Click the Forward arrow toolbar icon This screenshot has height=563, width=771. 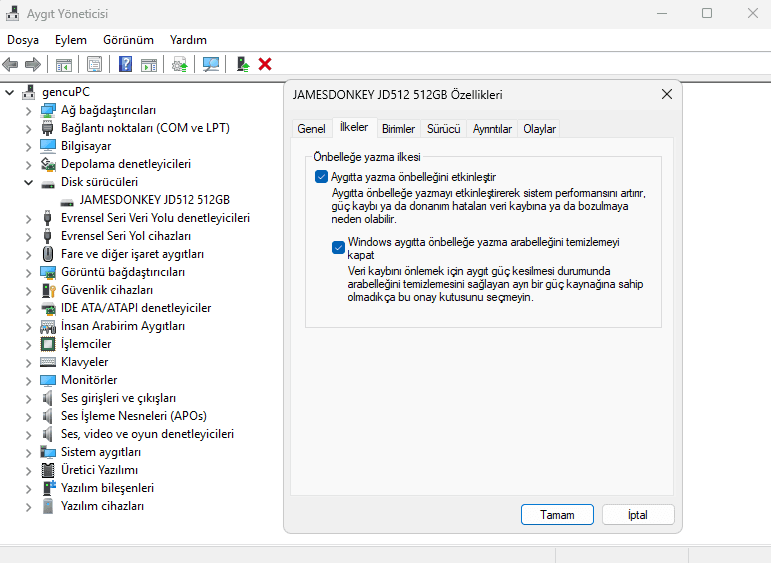[x=32, y=64]
